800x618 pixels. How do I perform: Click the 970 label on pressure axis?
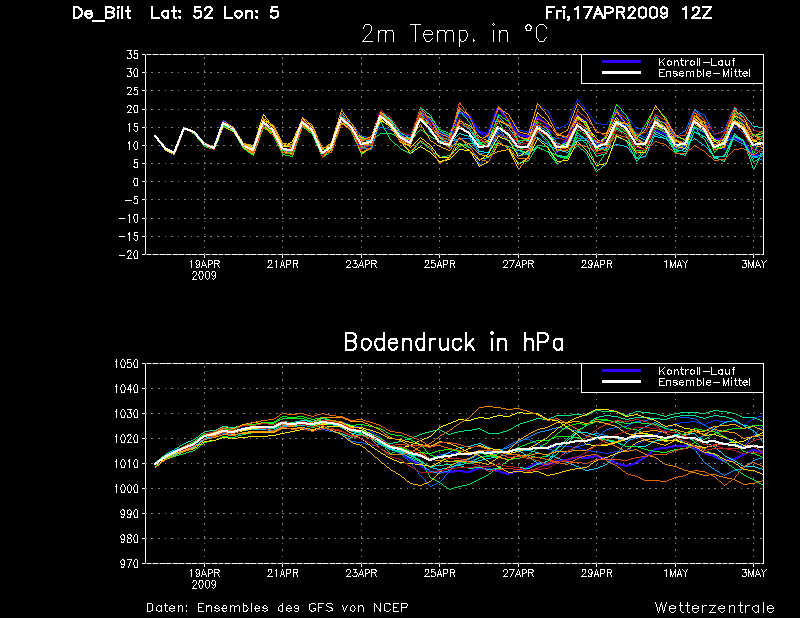click(x=129, y=564)
